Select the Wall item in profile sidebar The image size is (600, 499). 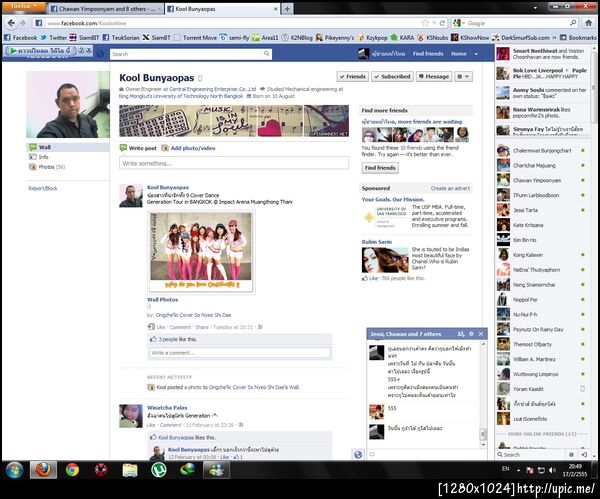click(68, 147)
